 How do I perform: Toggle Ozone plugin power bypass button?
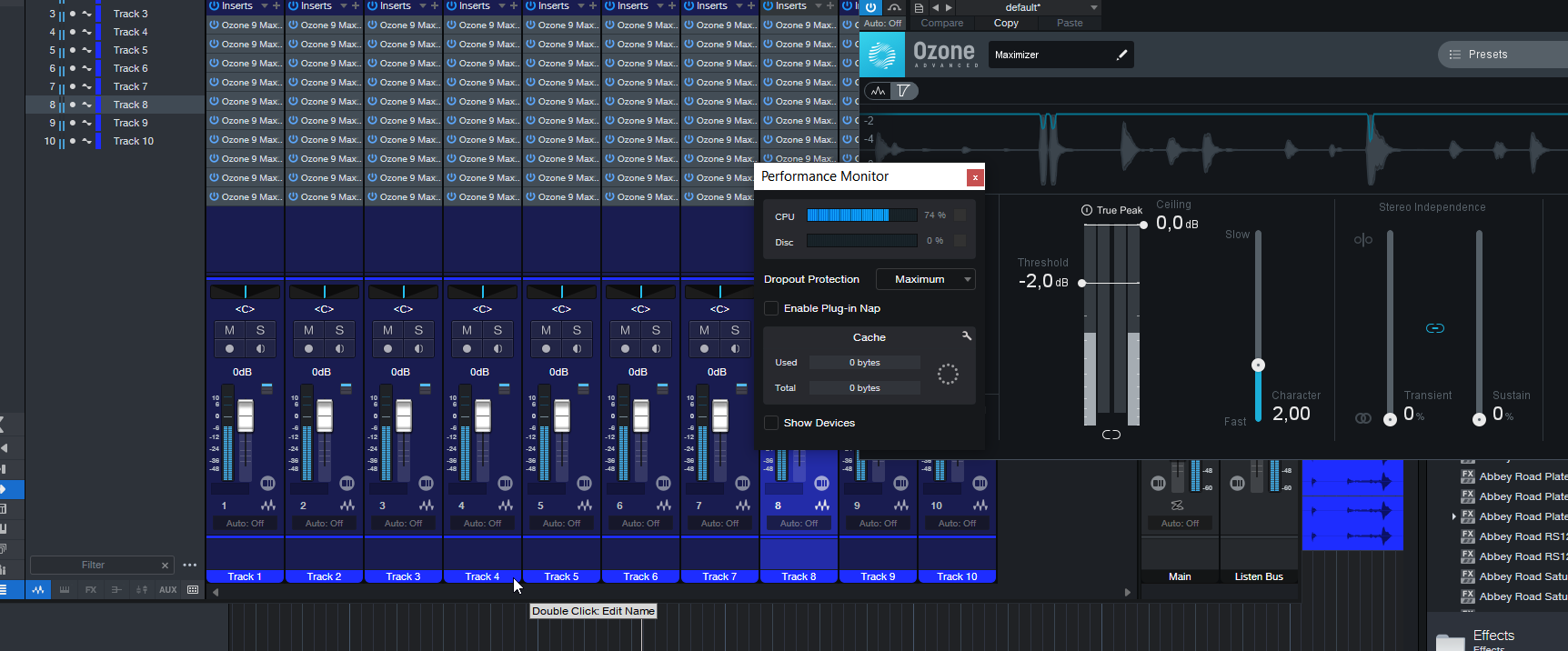[x=870, y=7]
